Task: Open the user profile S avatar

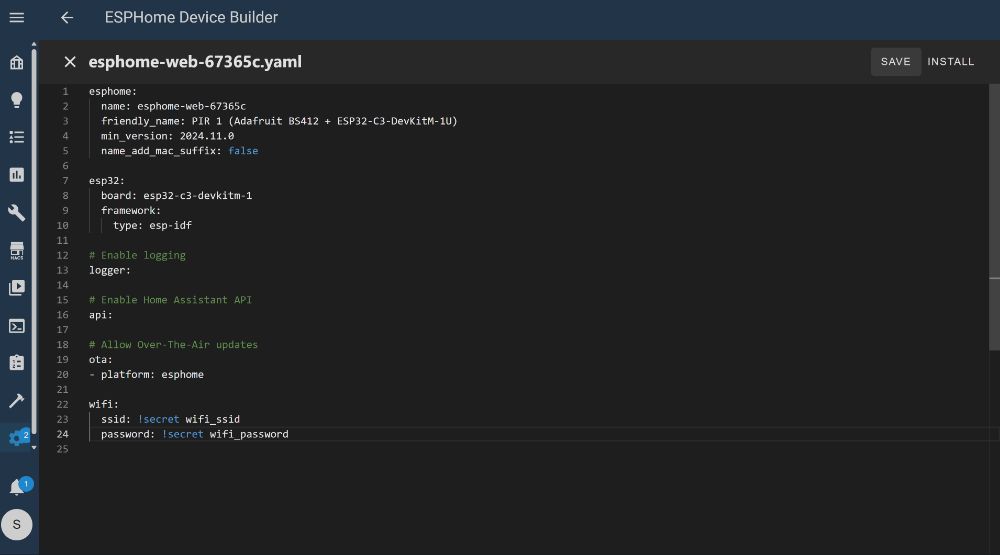Action: click(x=17, y=524)
